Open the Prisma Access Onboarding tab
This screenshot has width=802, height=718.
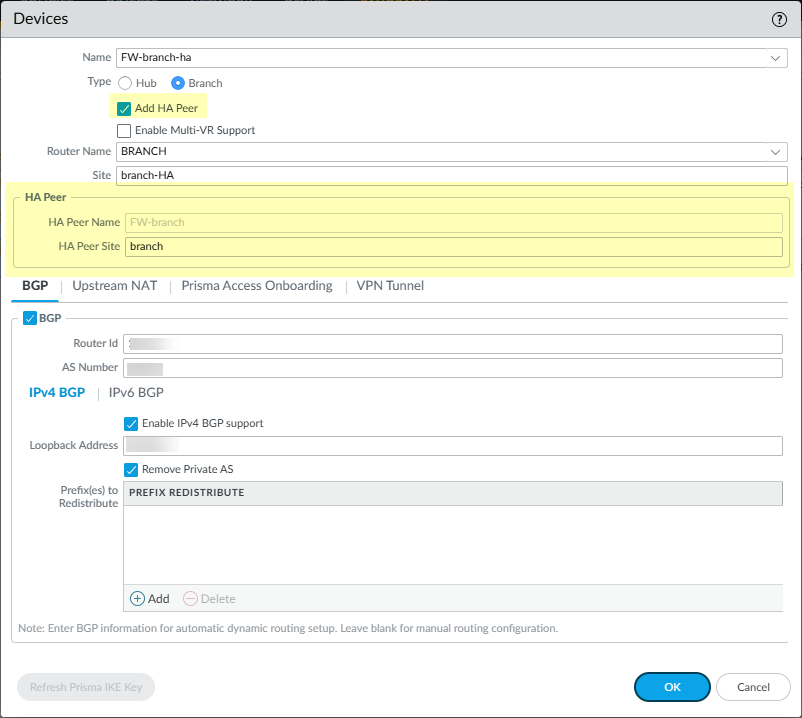256,286
